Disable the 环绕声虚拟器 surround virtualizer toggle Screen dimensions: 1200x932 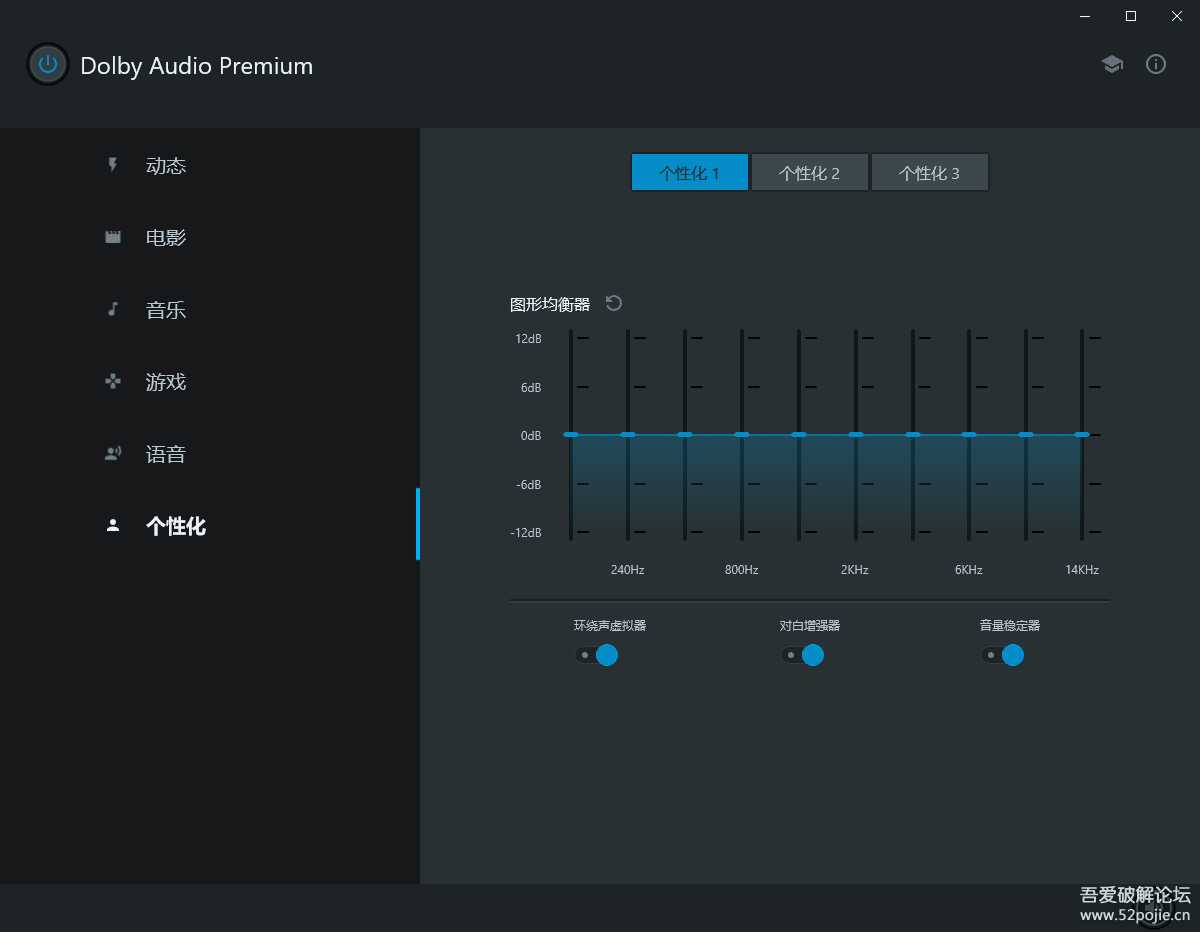pos(598,655)
